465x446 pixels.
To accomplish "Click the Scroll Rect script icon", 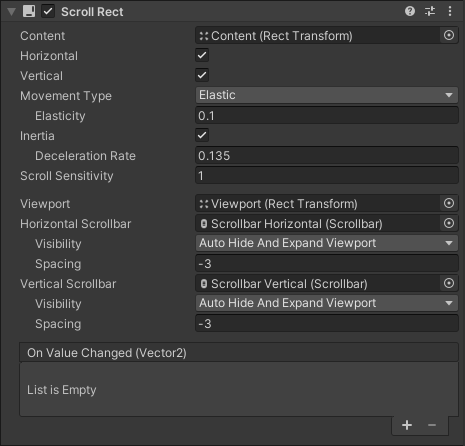I will tap(29, 11).
